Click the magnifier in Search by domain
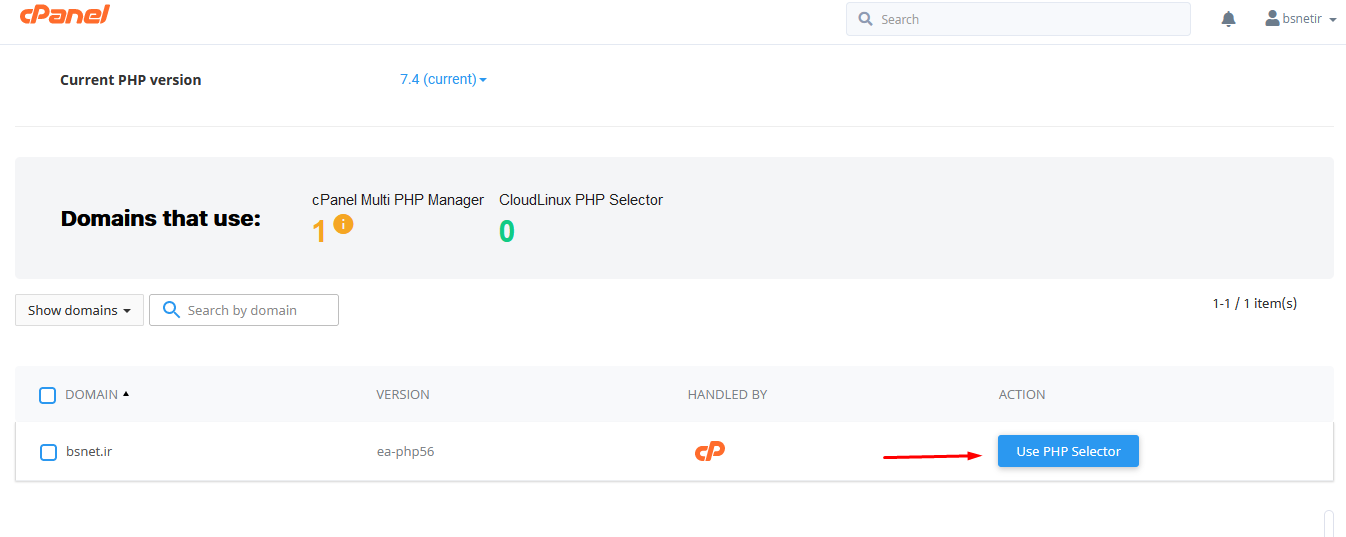The image size is (1346, 537). tap(171, 310)
